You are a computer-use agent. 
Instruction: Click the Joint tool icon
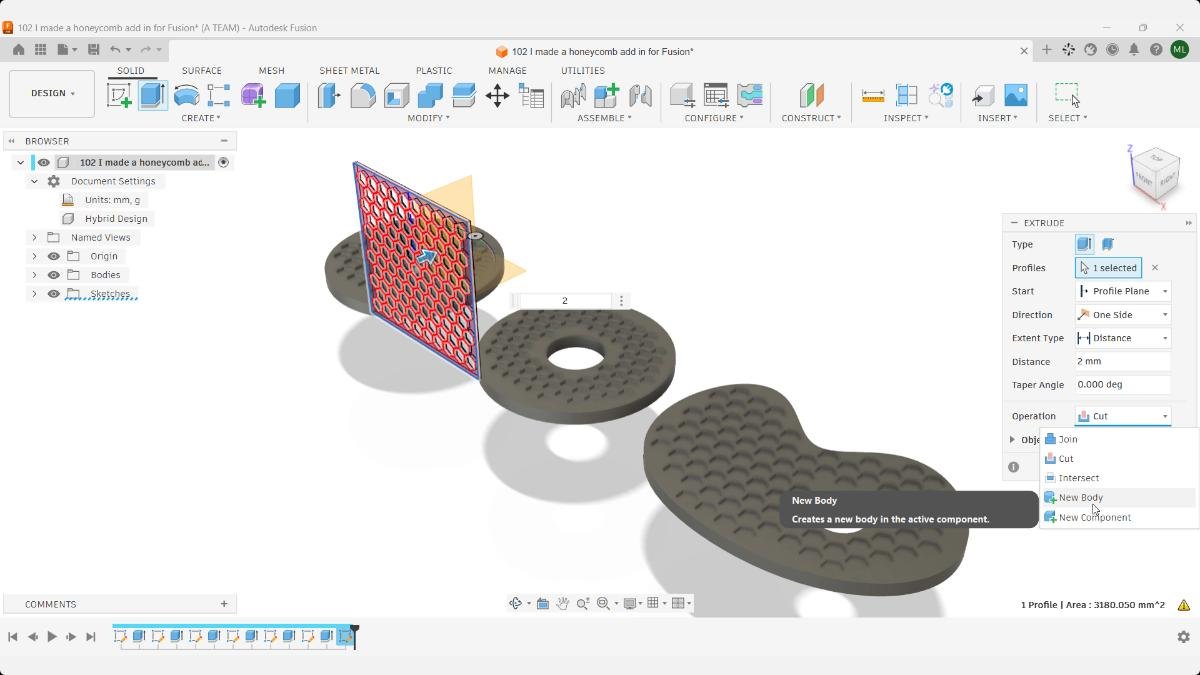click(x=640, y=95)
